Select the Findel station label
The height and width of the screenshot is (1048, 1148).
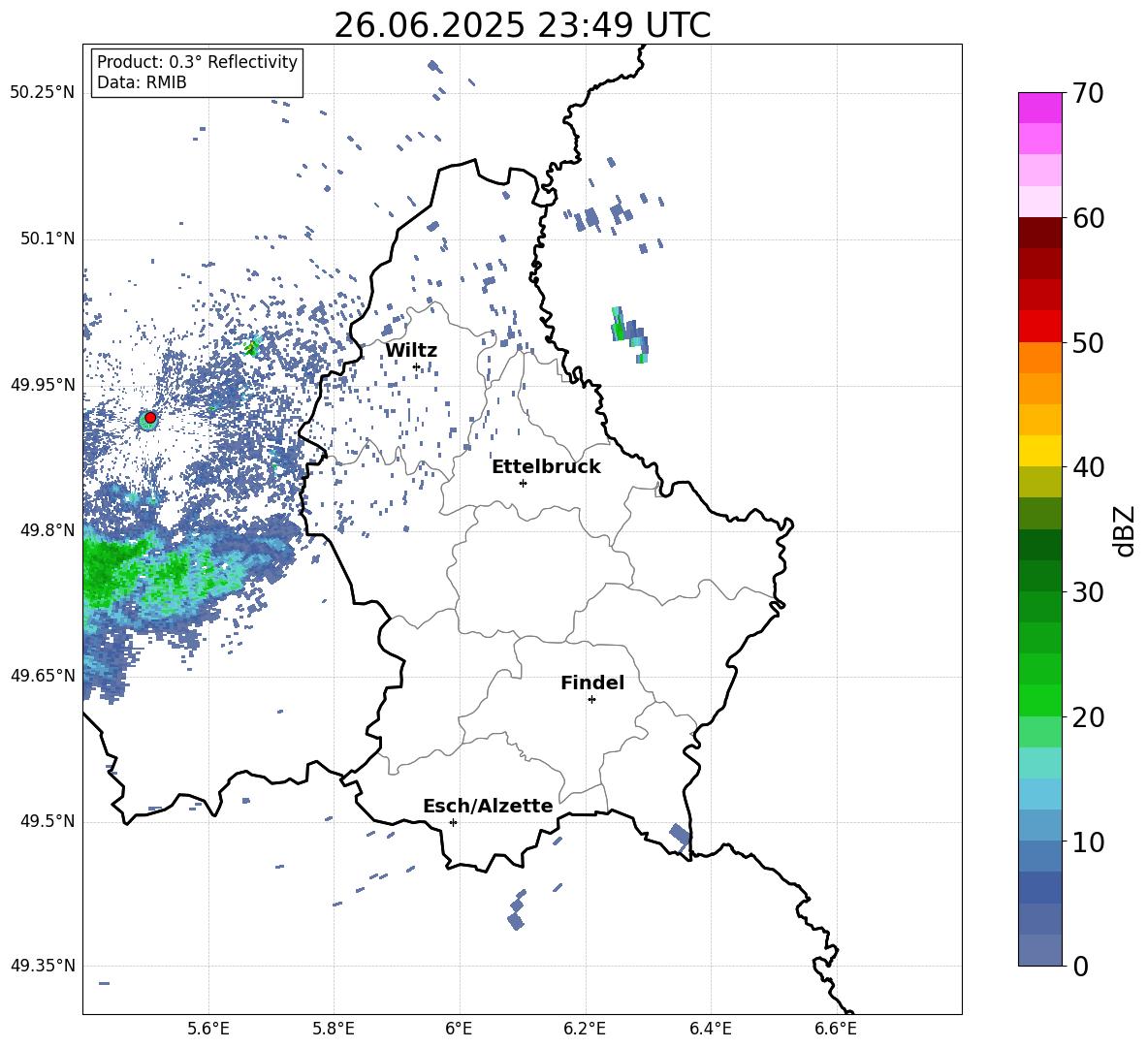point(592,683)
